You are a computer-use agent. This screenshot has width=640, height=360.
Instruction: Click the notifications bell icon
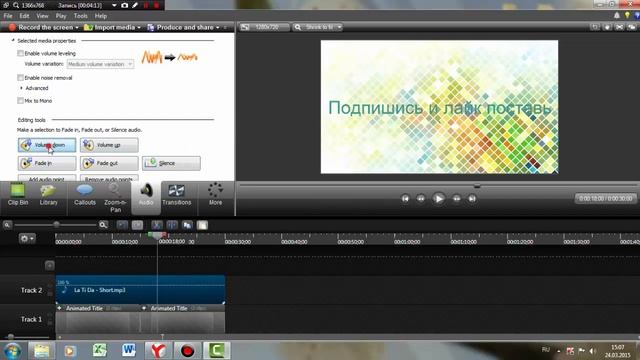(x=616, y=16)
